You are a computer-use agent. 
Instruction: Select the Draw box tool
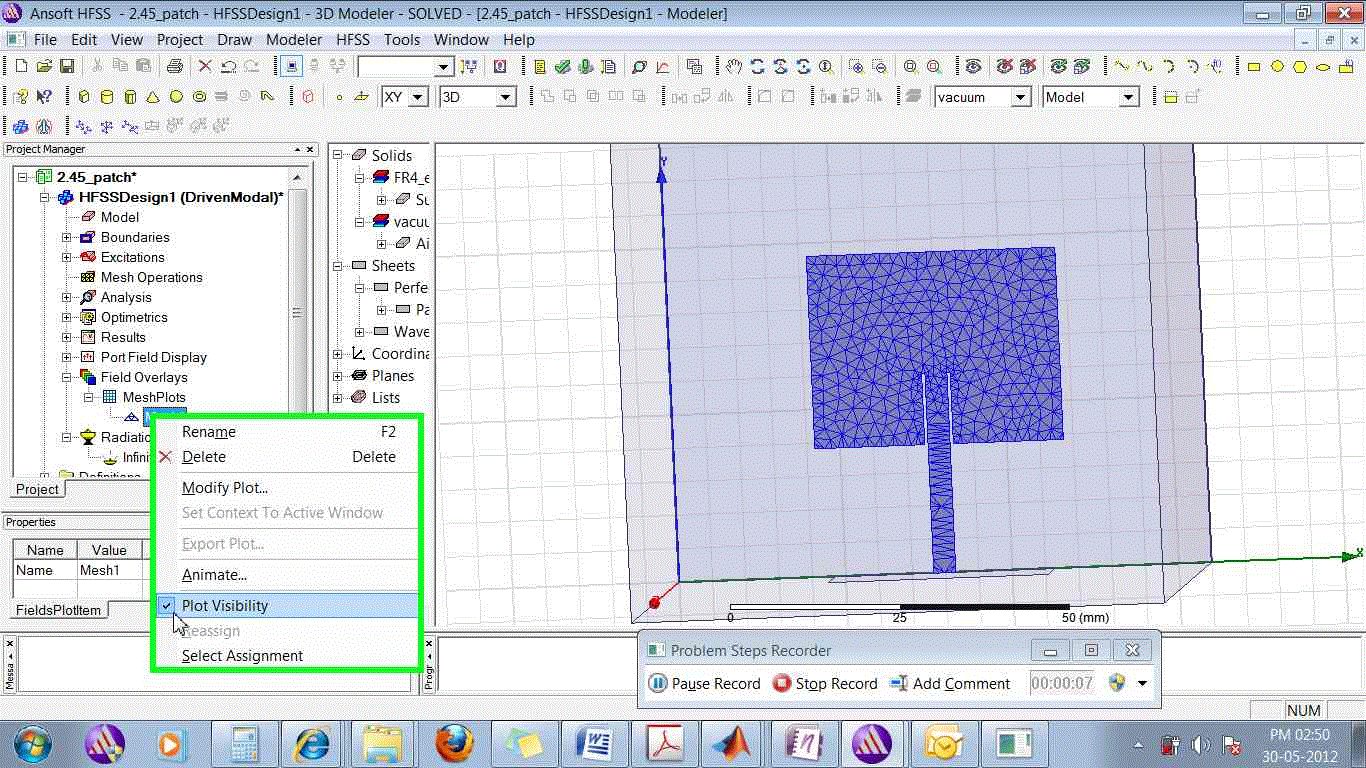coord(83,97)
